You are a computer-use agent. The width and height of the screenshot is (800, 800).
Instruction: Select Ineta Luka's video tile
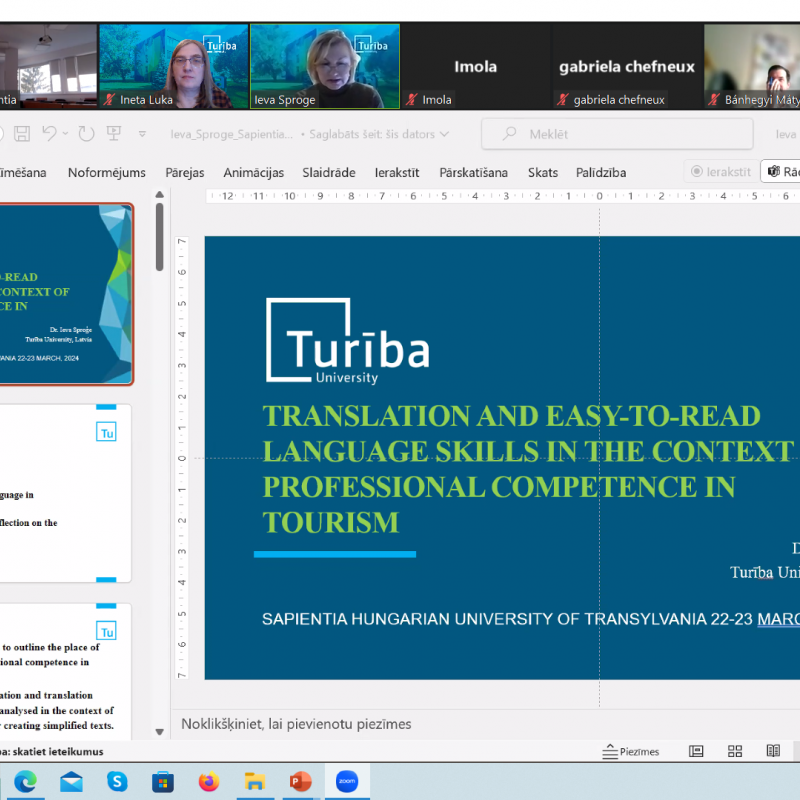tap(173, 66)
